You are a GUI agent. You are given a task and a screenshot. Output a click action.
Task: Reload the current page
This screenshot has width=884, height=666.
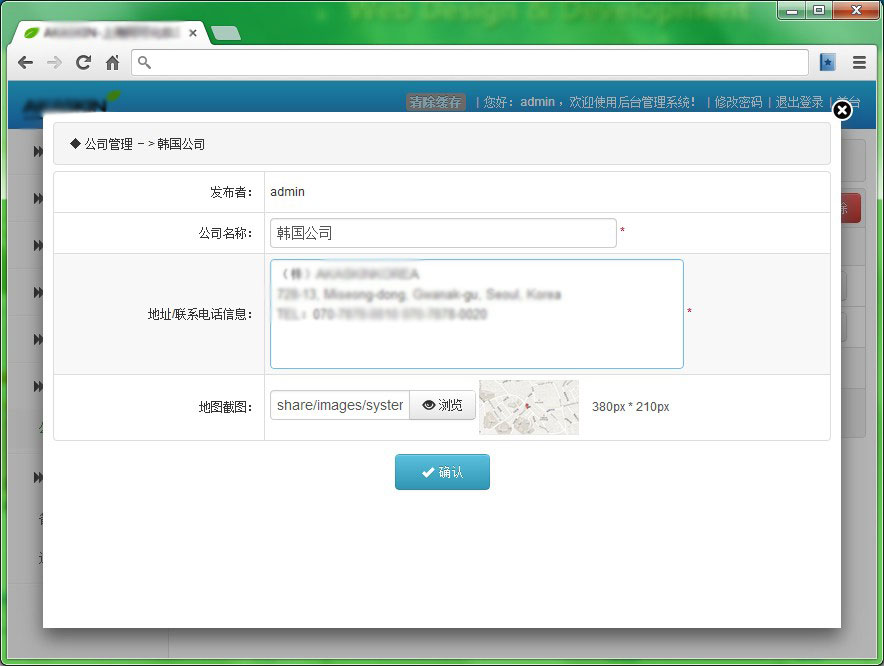pyautogui.click(x=83, y=62)
